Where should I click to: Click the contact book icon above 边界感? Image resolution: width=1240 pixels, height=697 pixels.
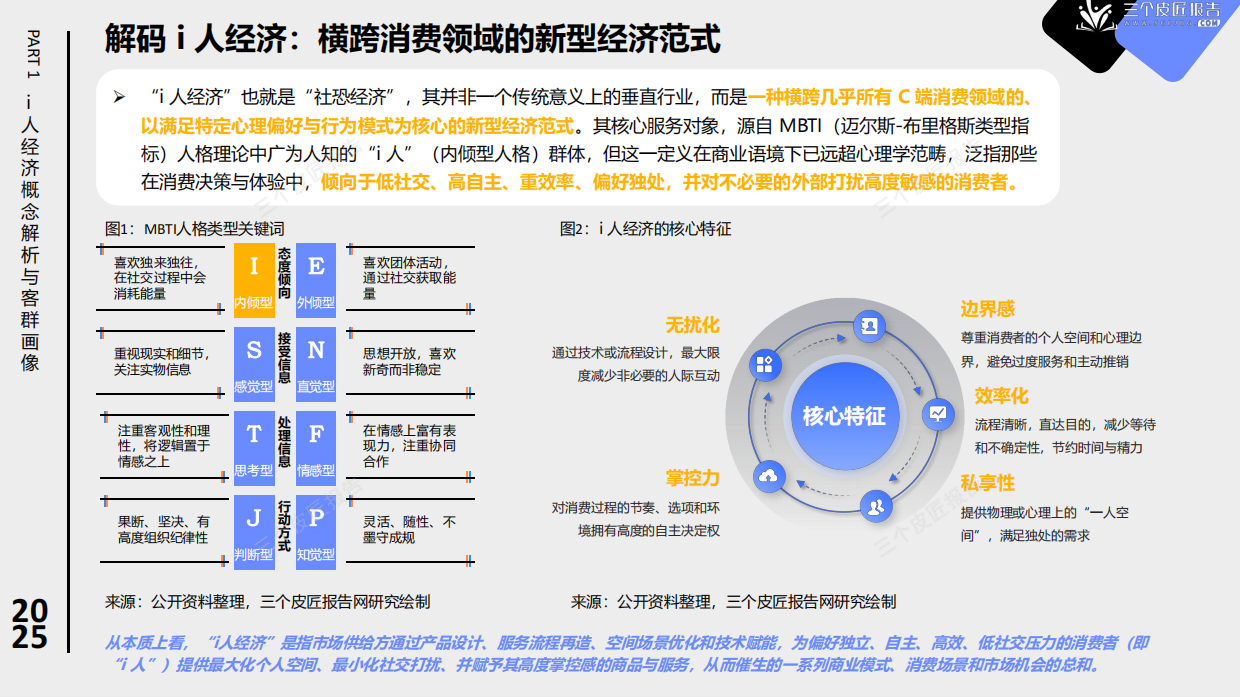(869, 325)
